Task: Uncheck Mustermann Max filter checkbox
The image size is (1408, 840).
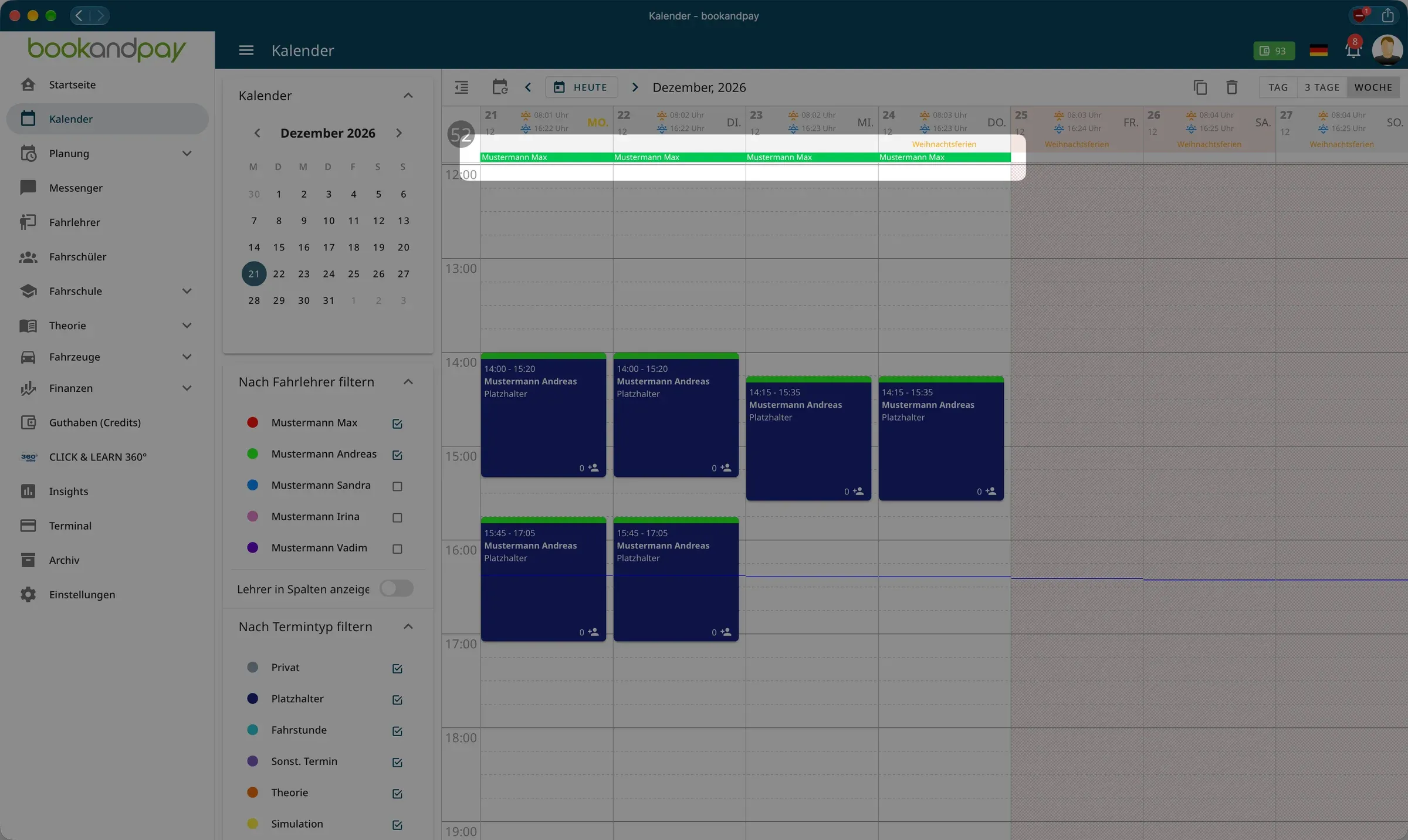Action: (x=397, y=424)
